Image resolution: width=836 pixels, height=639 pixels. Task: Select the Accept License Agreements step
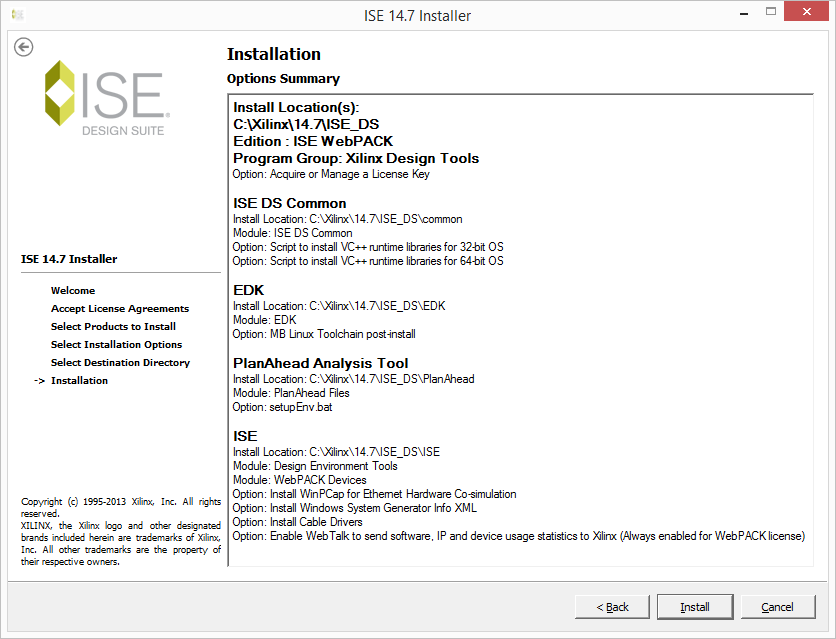(x=120, y=309)
